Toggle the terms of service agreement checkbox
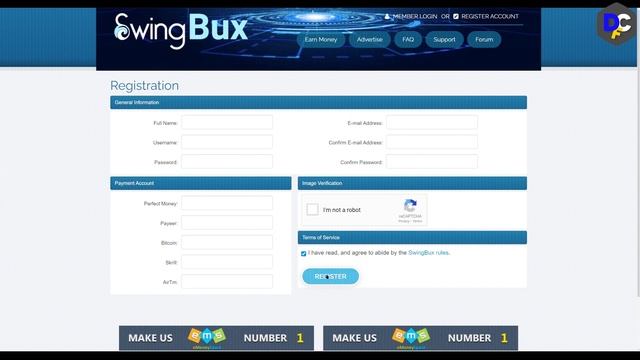Image resolution: width=640 pixels, height=360 pixels. click(303, 253)
